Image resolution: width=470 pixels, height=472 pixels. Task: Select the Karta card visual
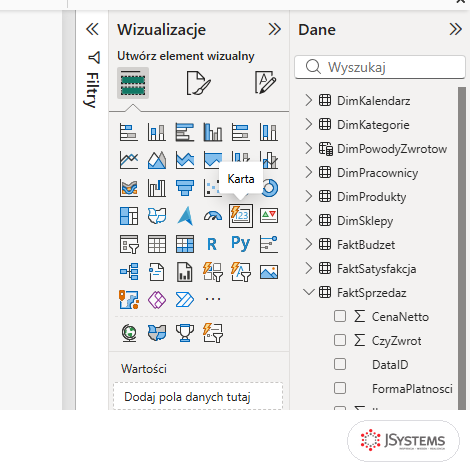tap(241, 216)
